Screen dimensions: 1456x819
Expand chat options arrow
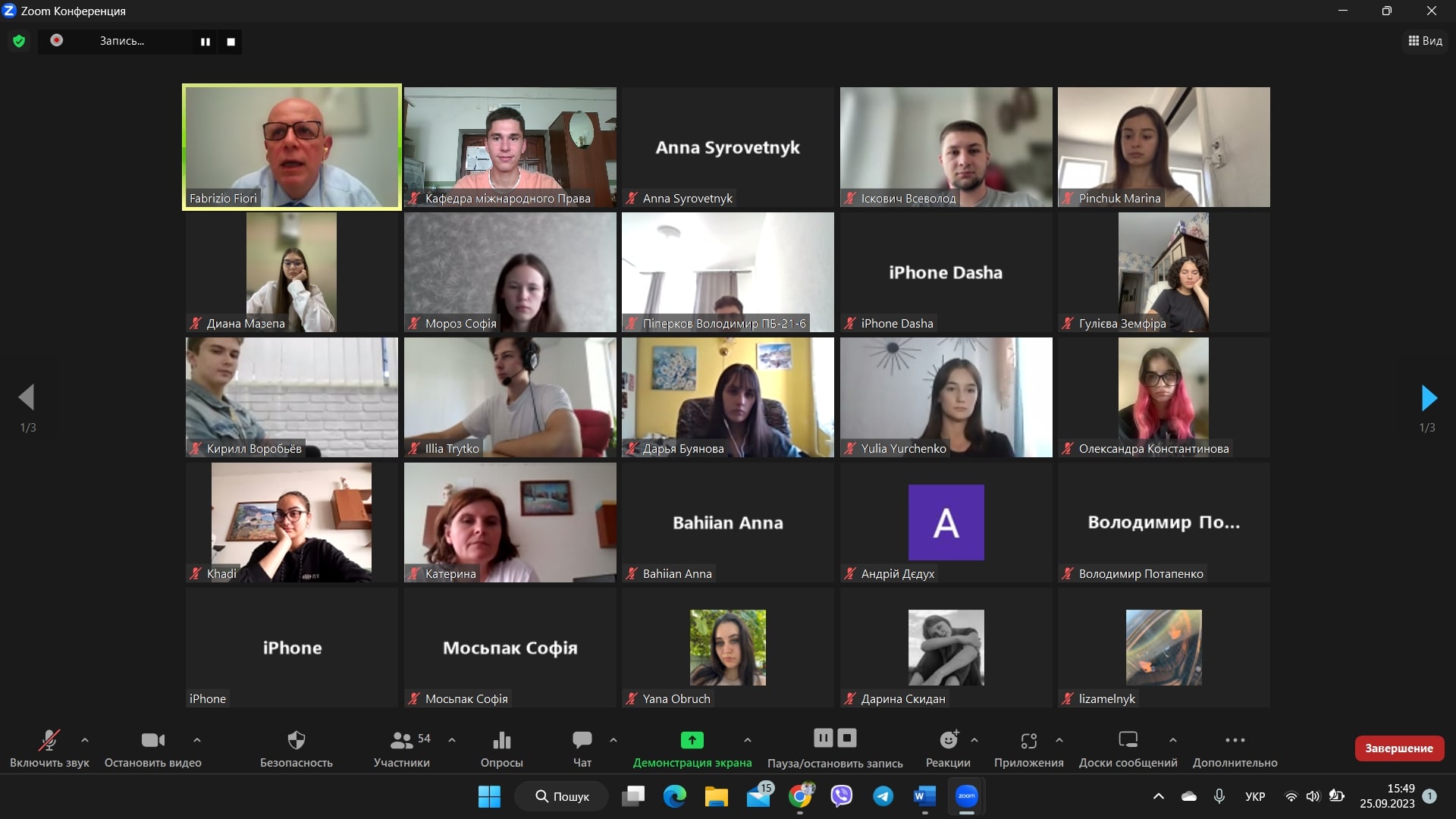click(x=613, y=739)
